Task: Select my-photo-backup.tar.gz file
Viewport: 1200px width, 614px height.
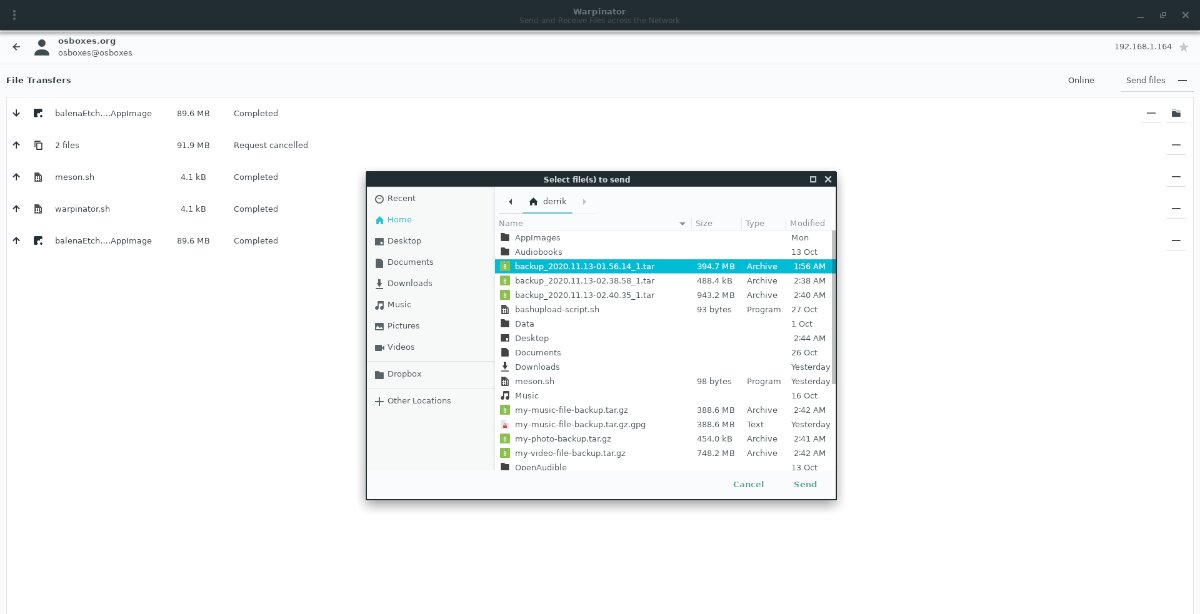Action: click(562, 439)
